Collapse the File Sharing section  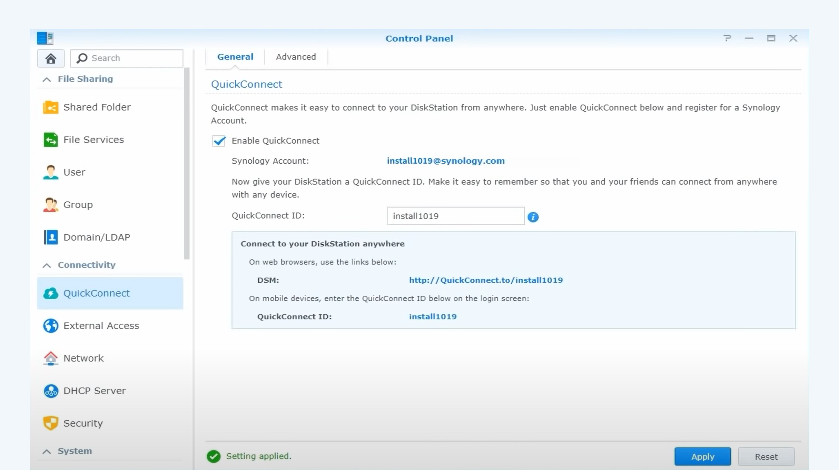[46, 79]
